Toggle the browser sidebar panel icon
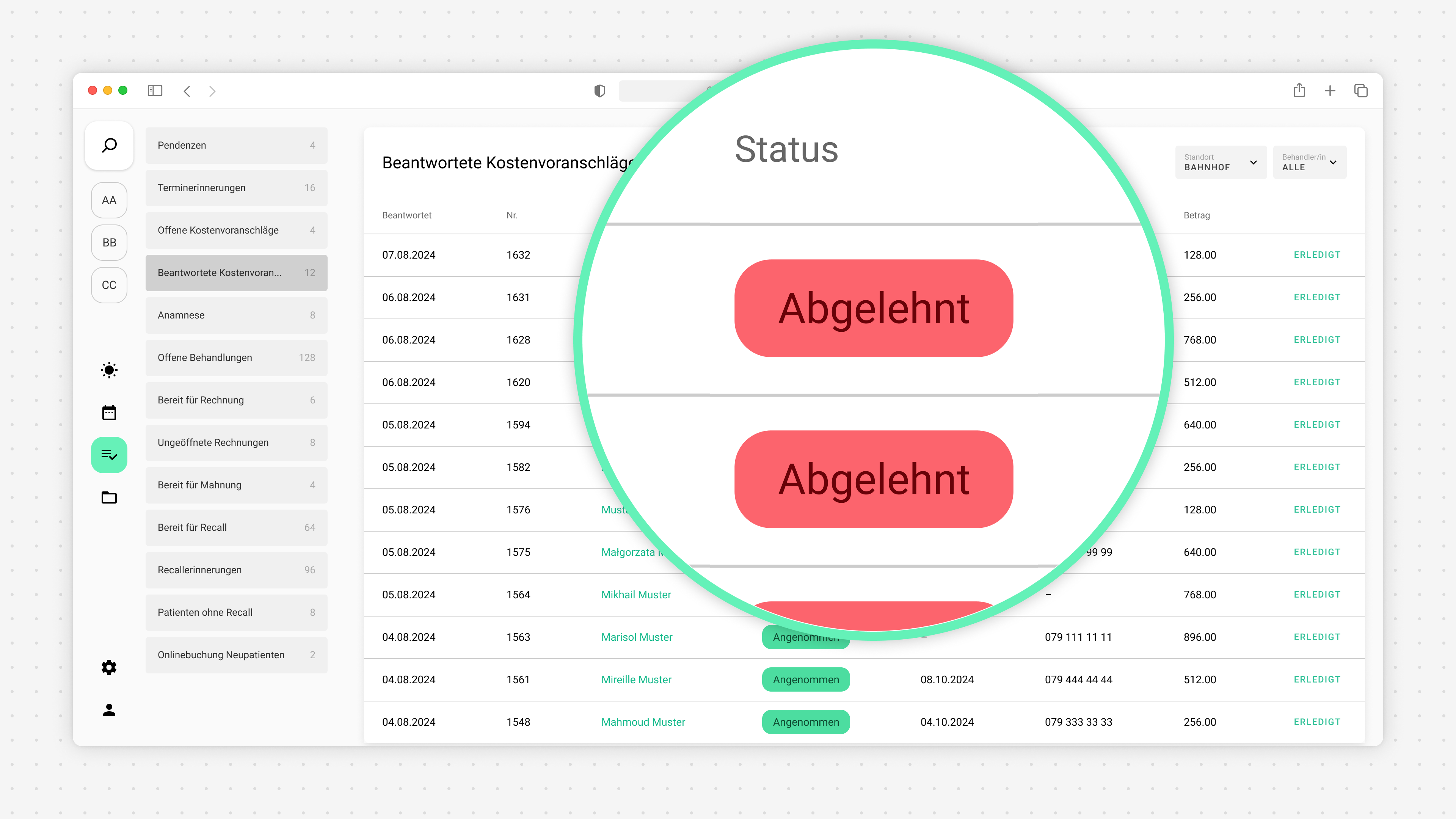 click(155, 91)
